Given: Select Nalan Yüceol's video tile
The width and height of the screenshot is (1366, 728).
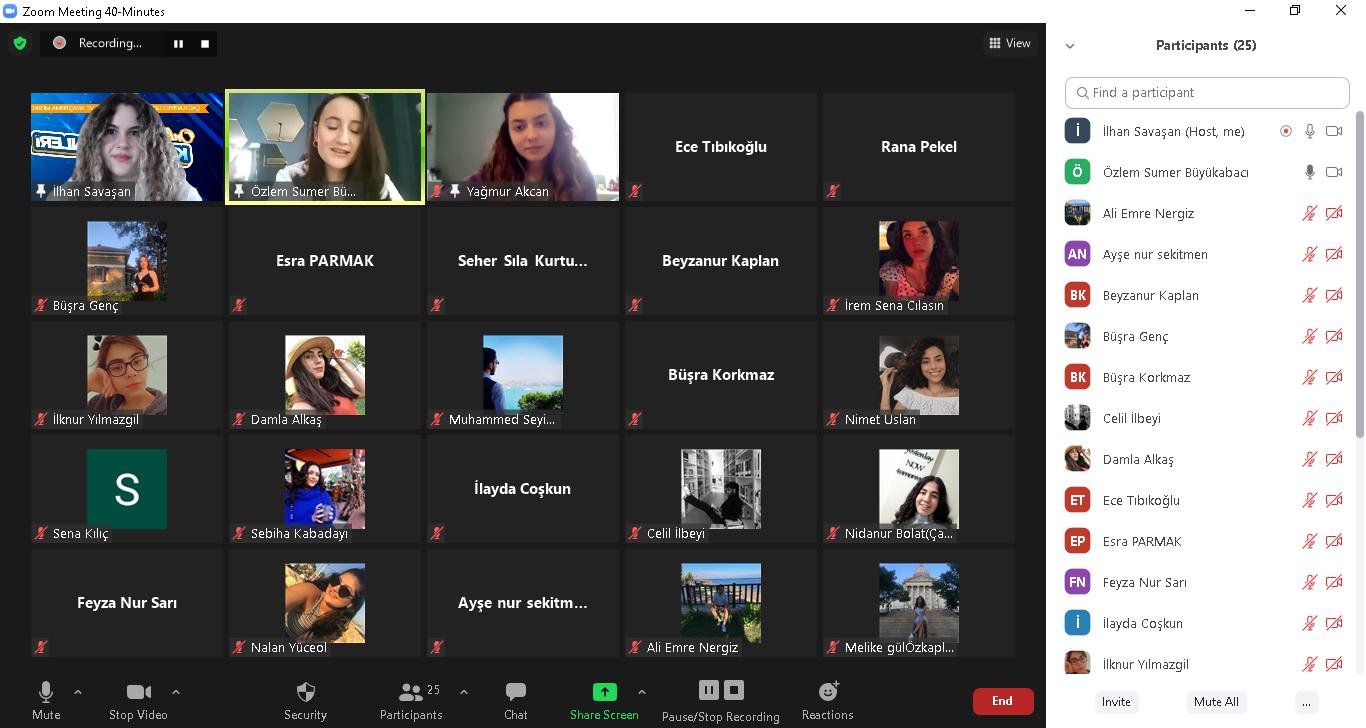Looking at the screenshot, I should 325,603.
